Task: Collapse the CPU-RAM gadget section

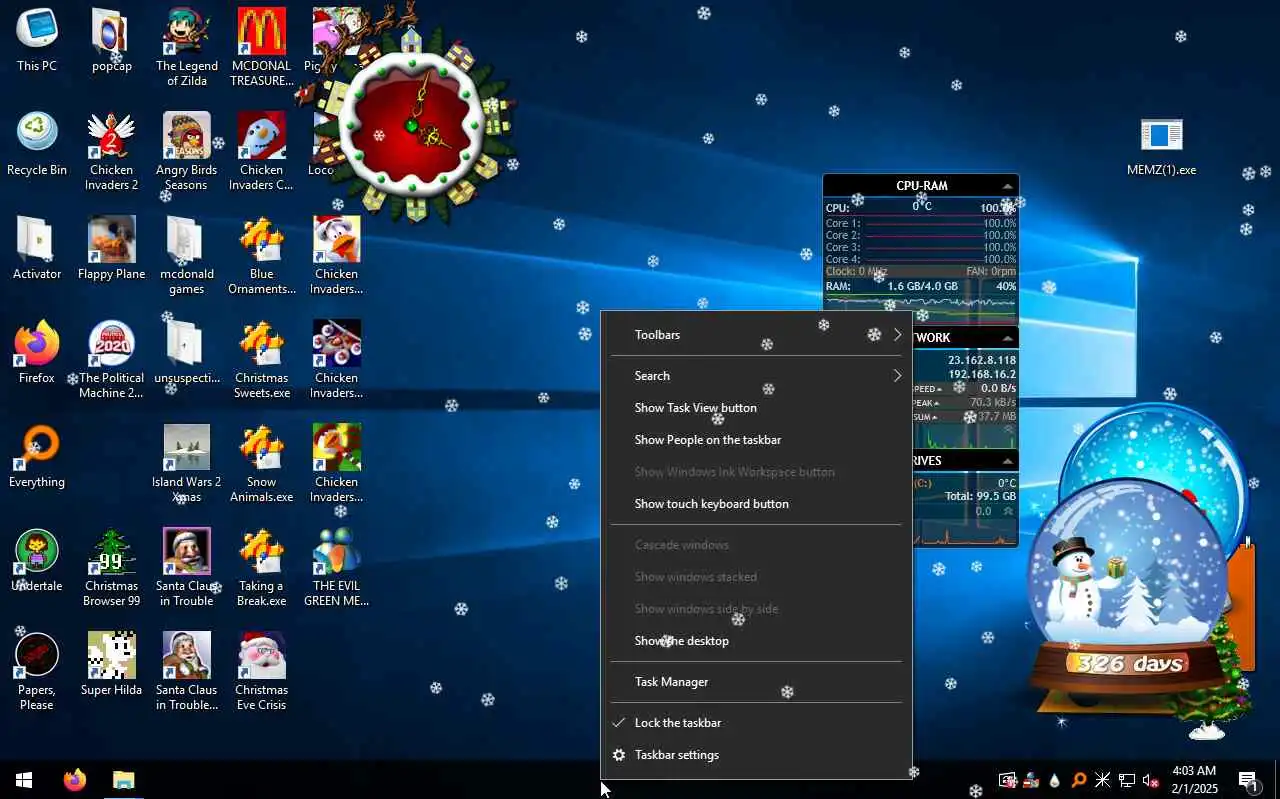Action: pyautogui.click(x=1007, y=186)
